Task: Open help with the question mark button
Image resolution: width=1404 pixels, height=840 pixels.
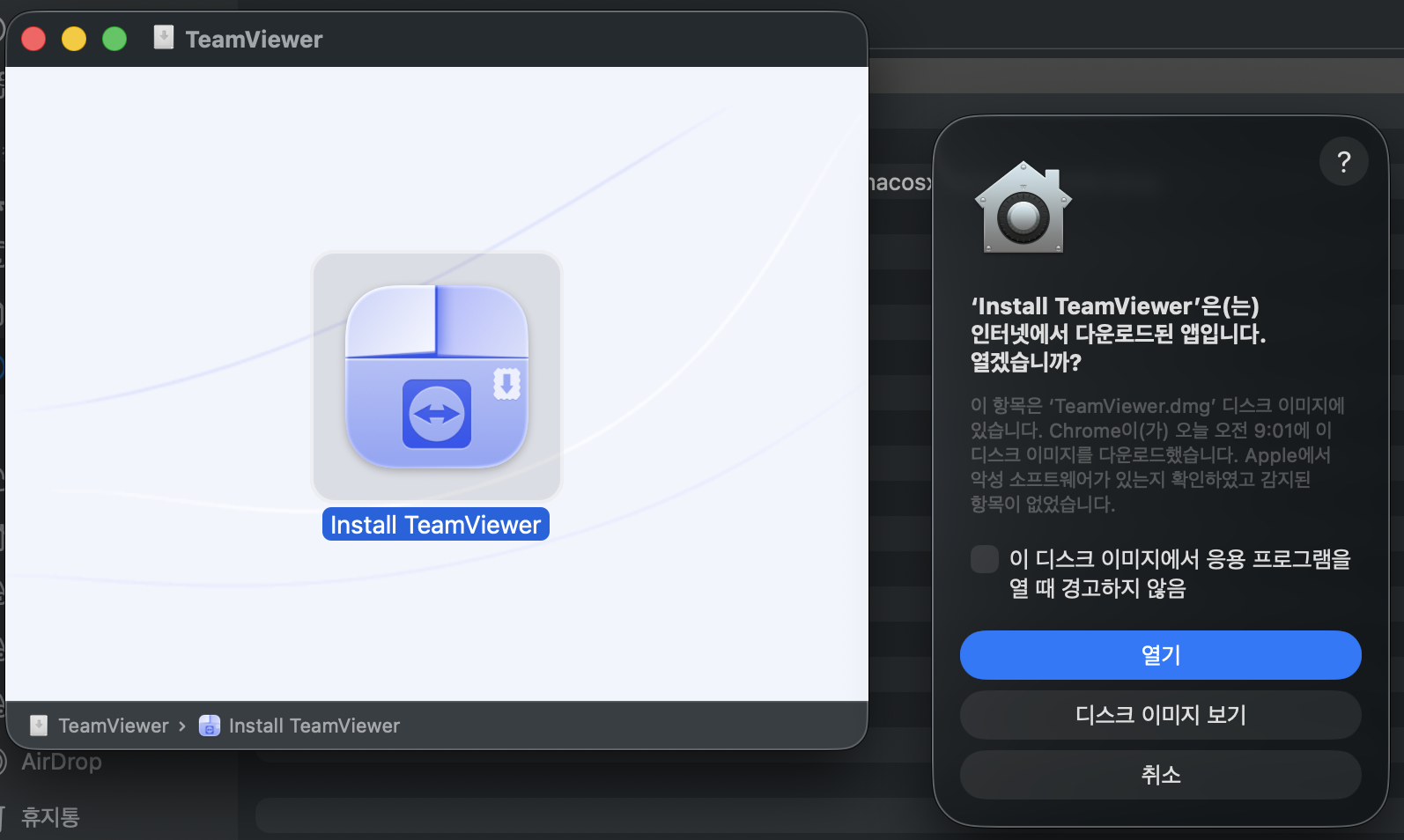Action: 1343,161
